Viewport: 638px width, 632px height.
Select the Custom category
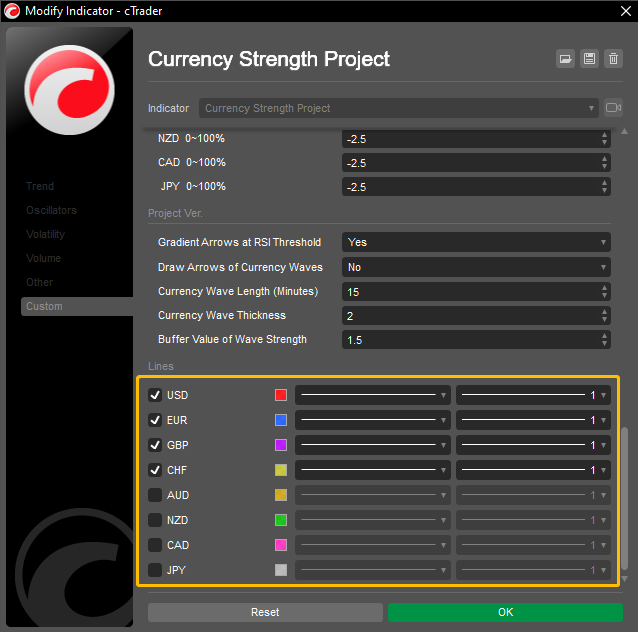[x=77, y=306]
